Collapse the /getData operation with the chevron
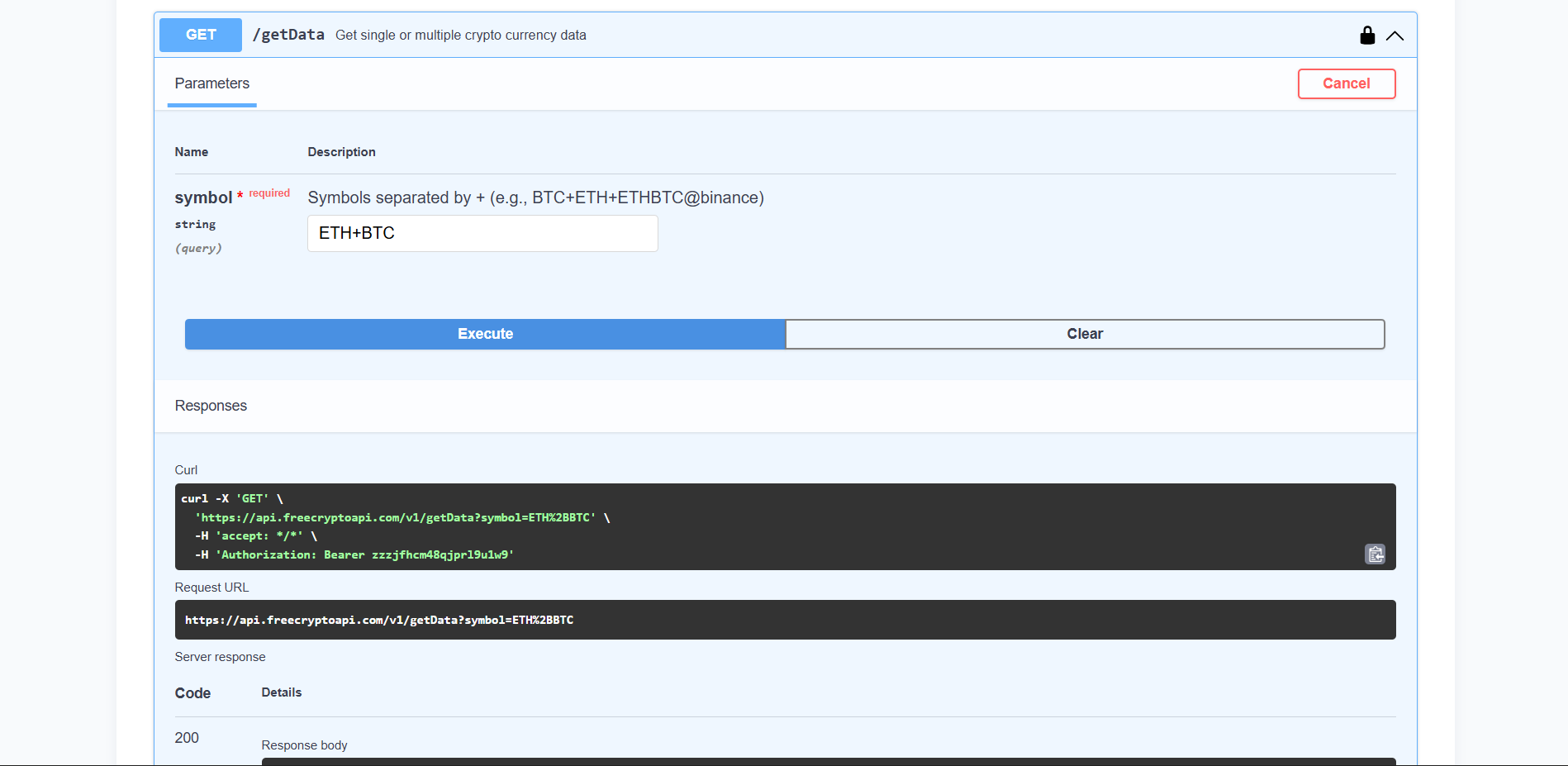 point(1395,36)
